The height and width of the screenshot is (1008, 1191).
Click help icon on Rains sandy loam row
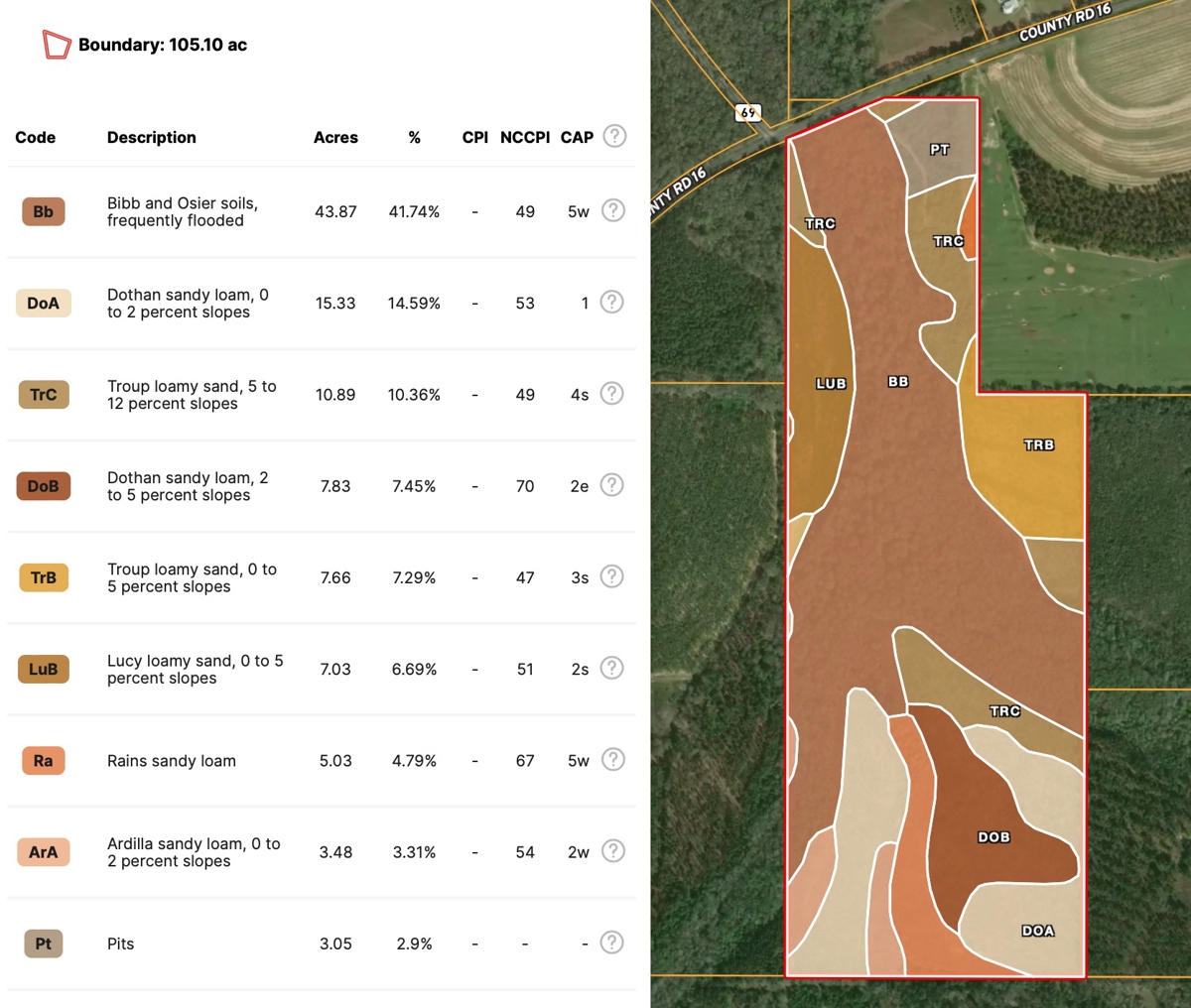(613, 760)
